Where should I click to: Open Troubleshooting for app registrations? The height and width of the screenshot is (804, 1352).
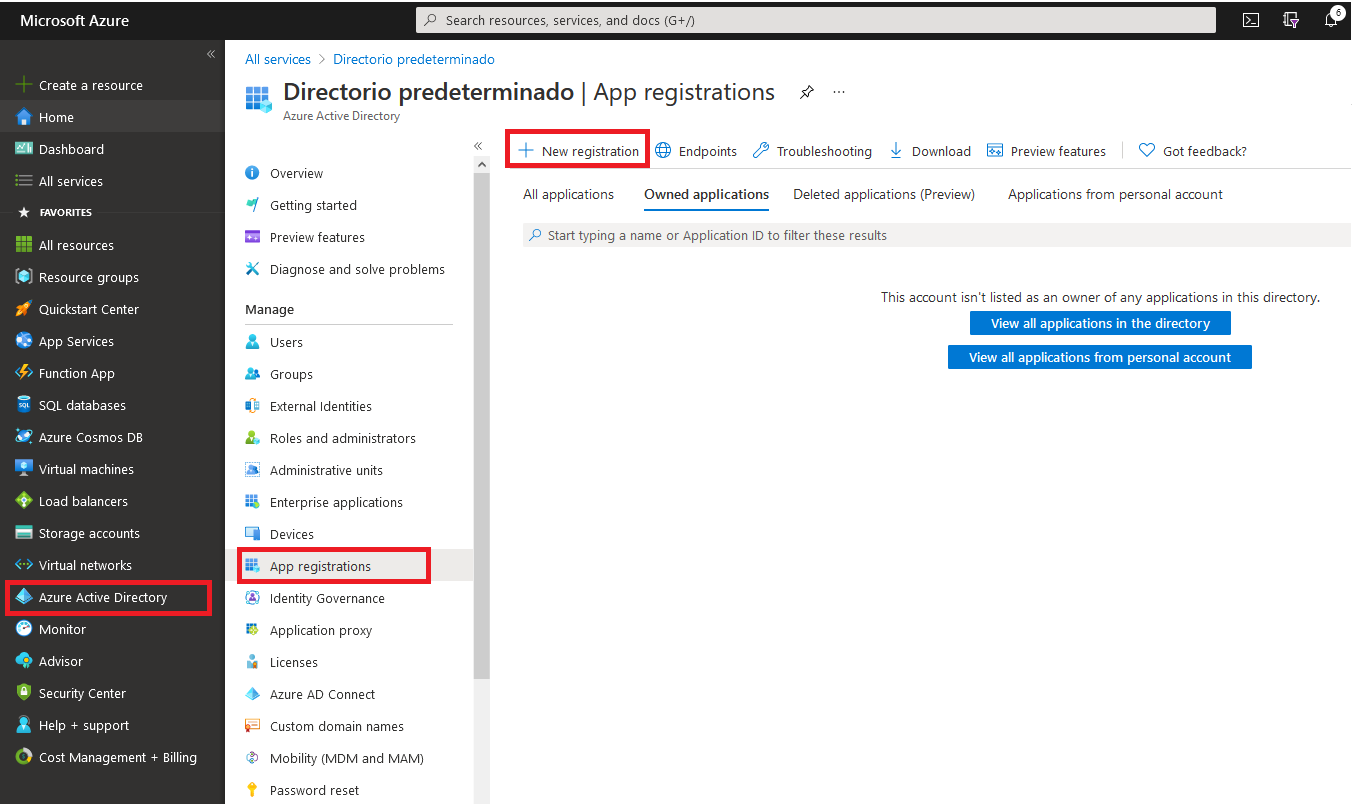tap(811, 150)
